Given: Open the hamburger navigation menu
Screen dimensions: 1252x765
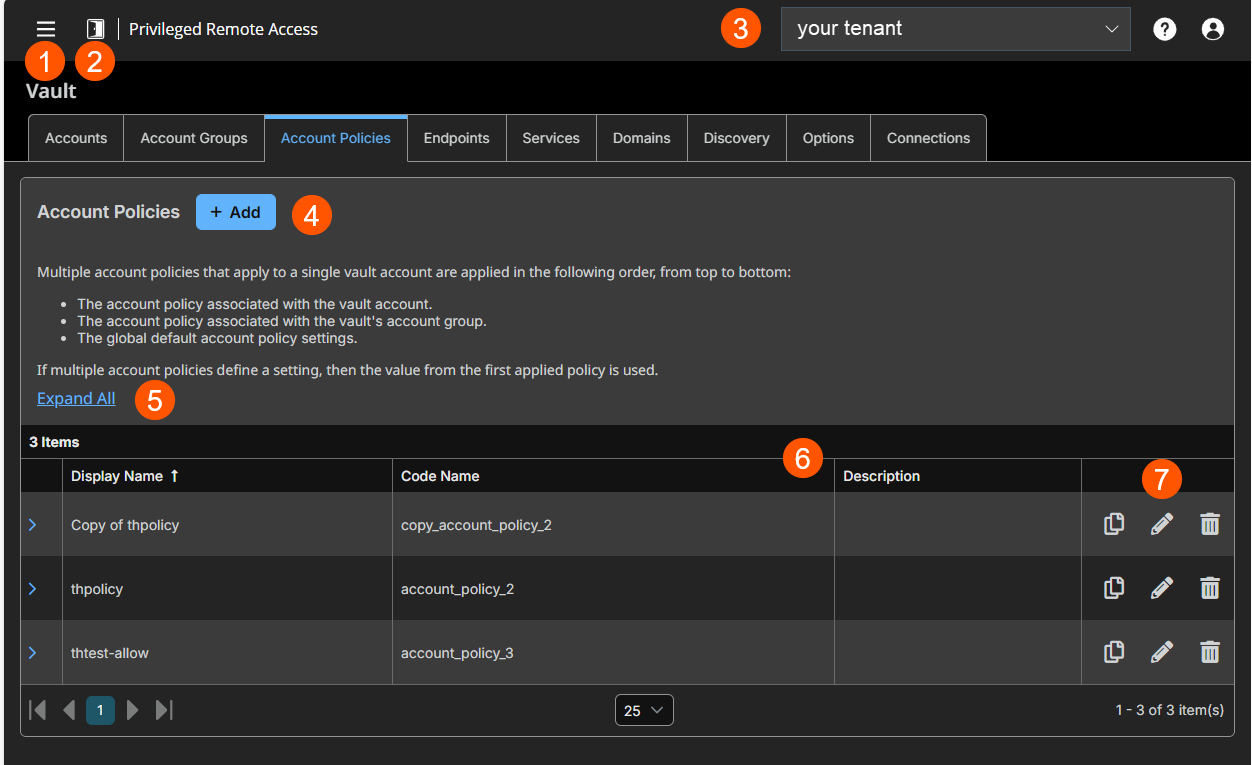Looking at the screenshot, I should pos(45,28).
